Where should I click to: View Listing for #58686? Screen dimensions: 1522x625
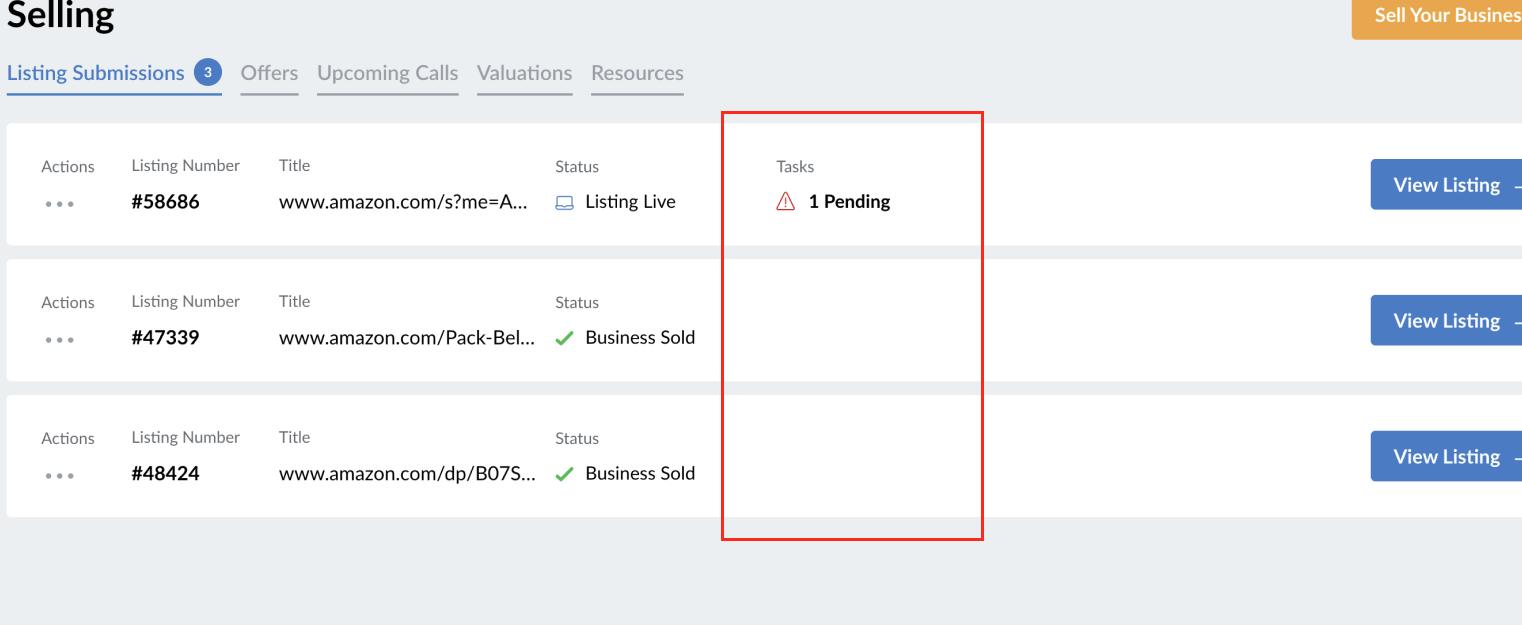(1446, 185)
